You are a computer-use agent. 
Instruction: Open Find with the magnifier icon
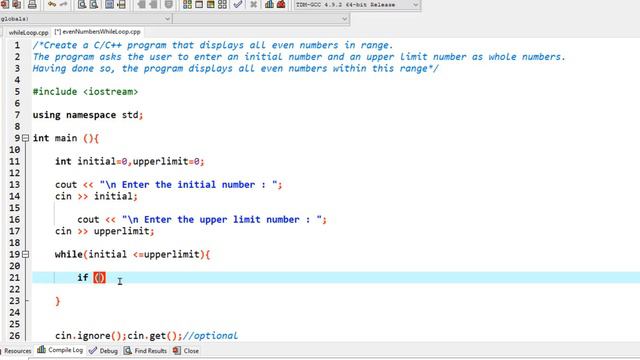tap(82, 4)
